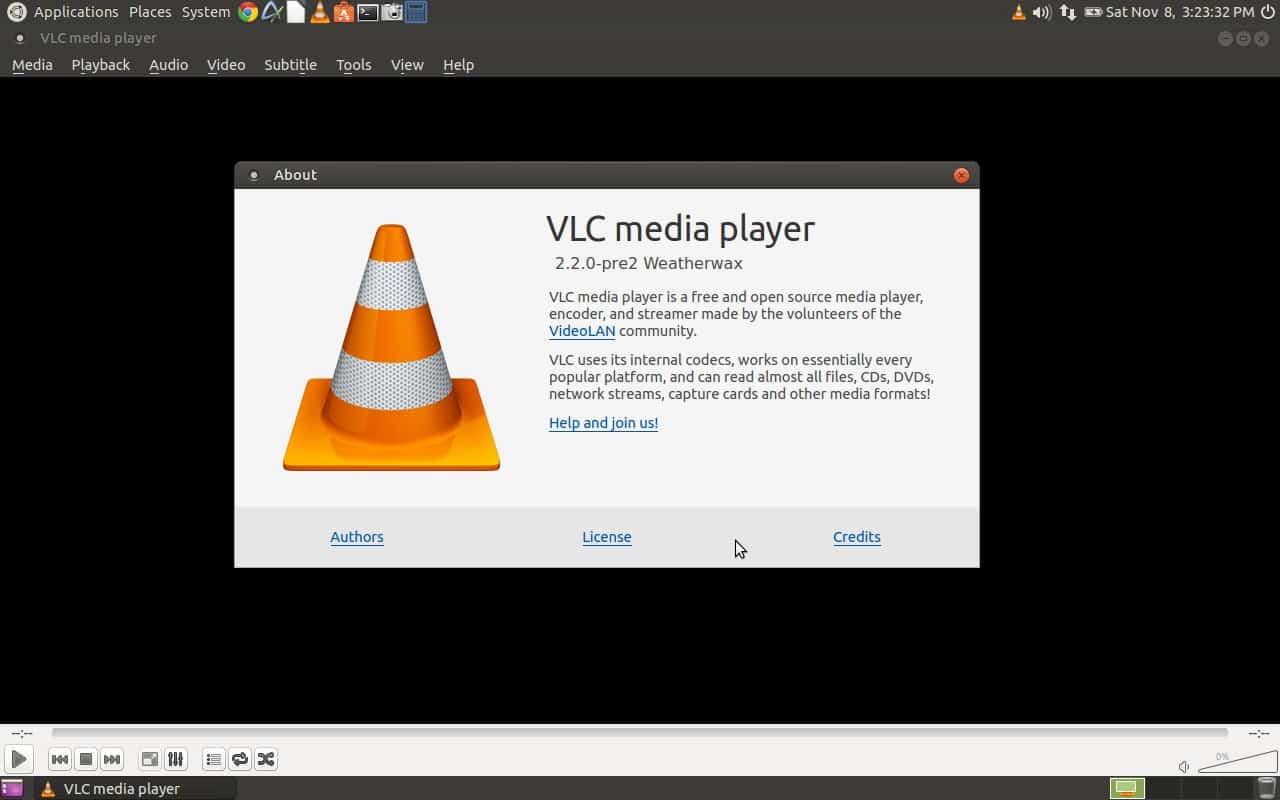Image resolution: width=1280 pixels, height=800 pixels.
Task: Open the power session menu icon
Action: 1268,12
